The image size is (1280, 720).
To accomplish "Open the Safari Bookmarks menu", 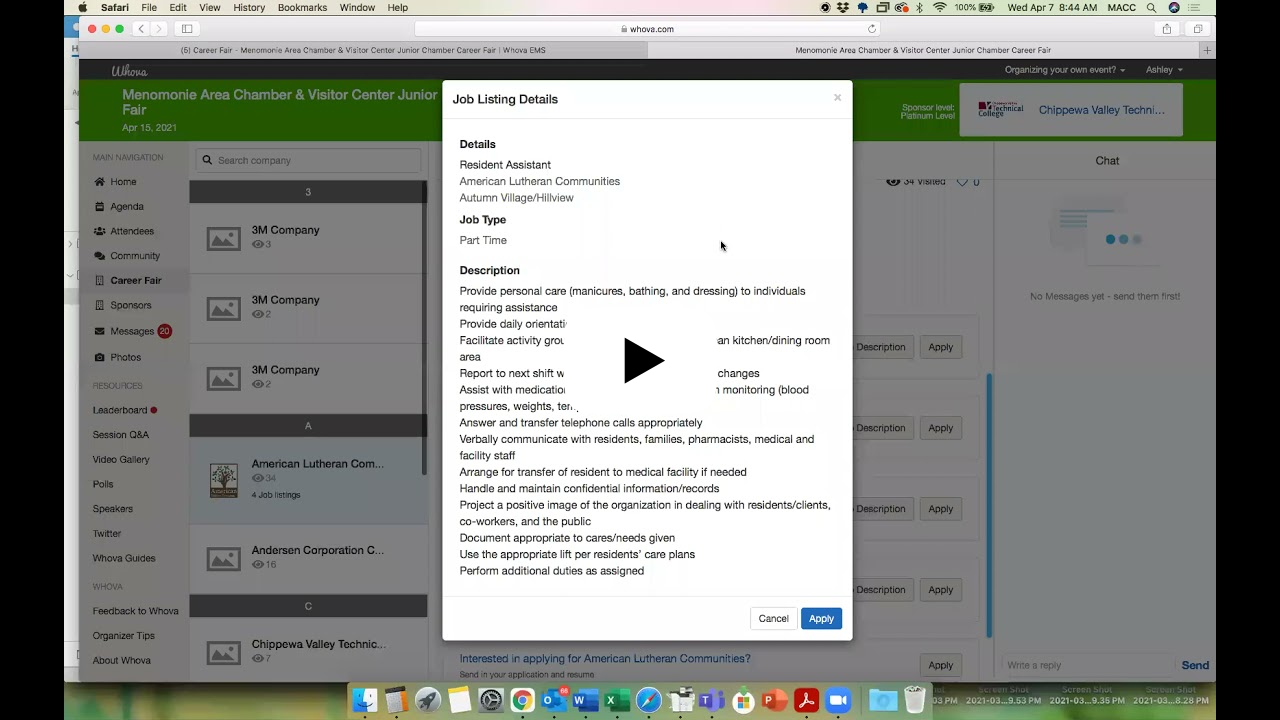I will tap(302, 8).
